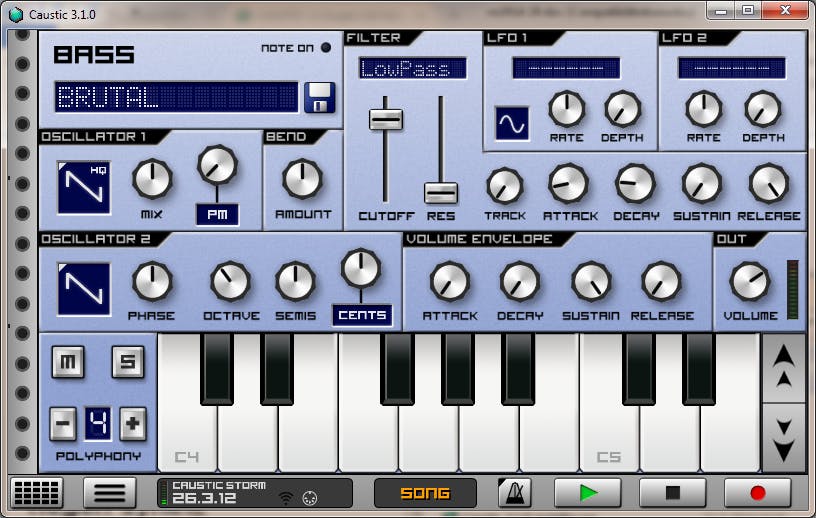Click the OUT VOLUME knob
The image size is (816, 518).
750,282
